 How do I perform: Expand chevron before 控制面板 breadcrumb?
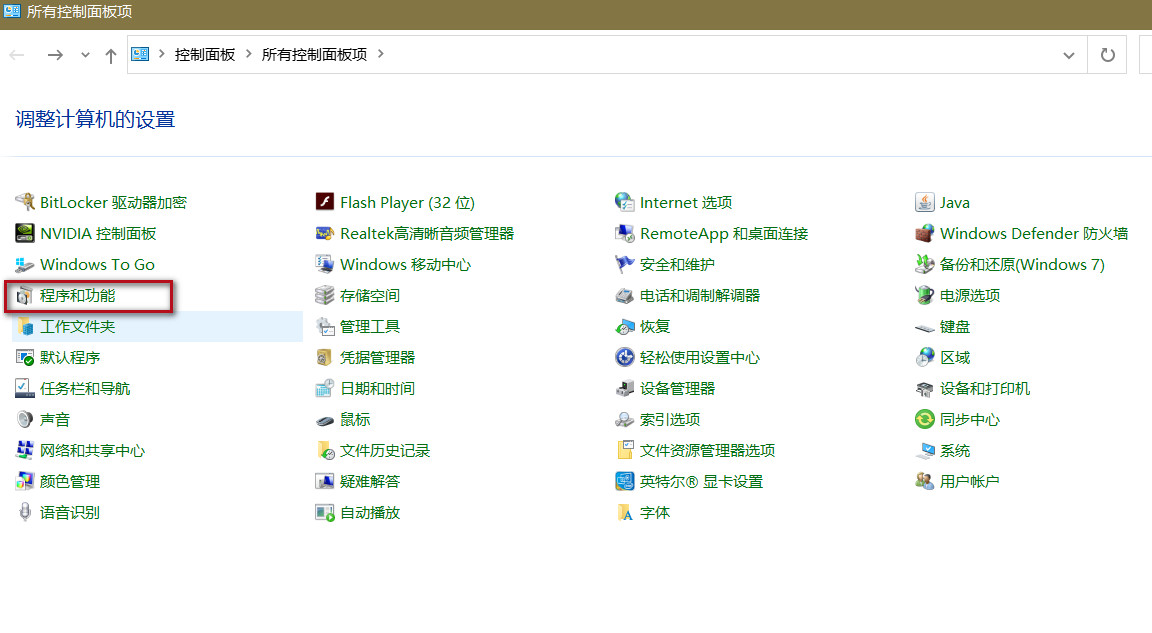162,54
